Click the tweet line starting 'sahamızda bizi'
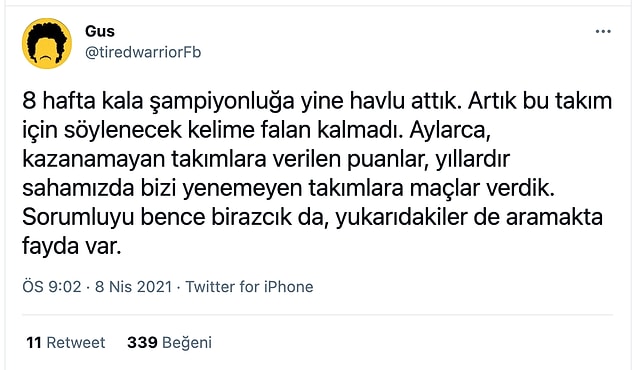This screenshot has height=370, width=635. pos(288,188)
